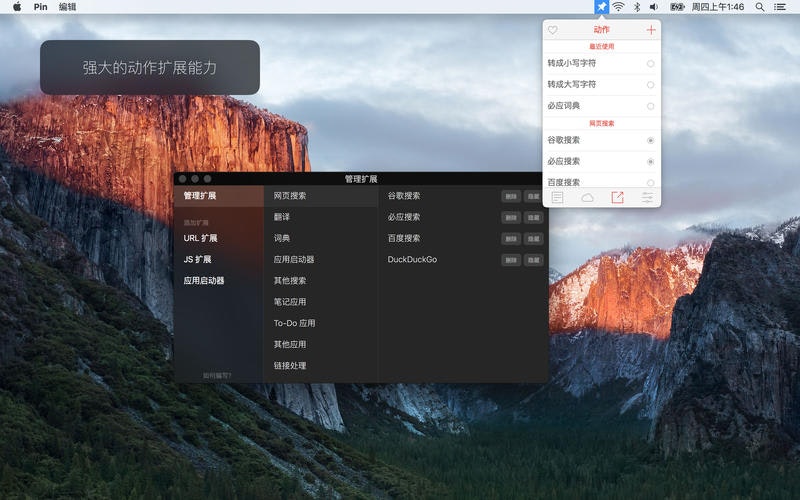Open the Pin menu in menu bar
Image resolution: width=800 pixels, height=500 pixels.
40,7
